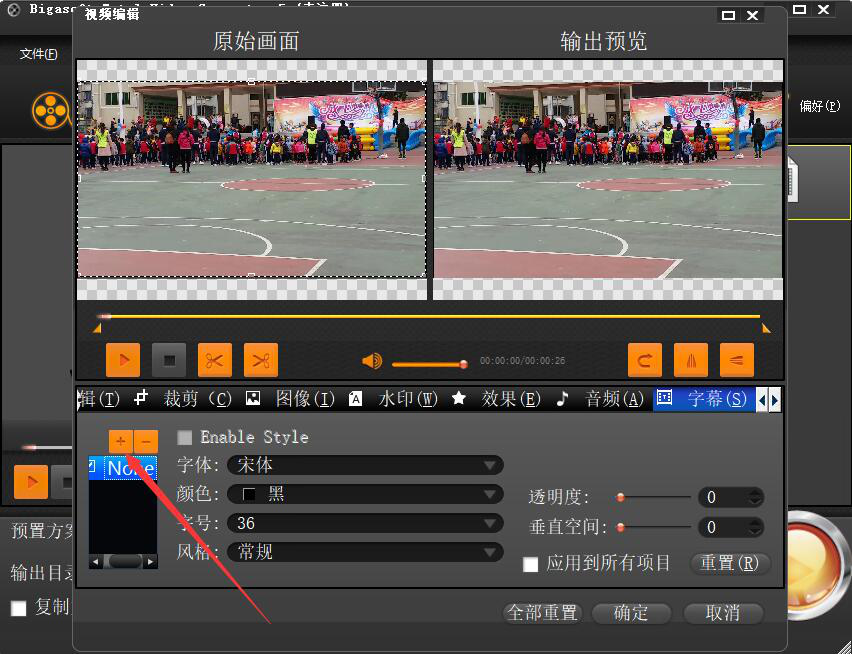Viewport: 852px width, 654px height.
Task: Confirm with the 确定 button
Action: point(631,613)
